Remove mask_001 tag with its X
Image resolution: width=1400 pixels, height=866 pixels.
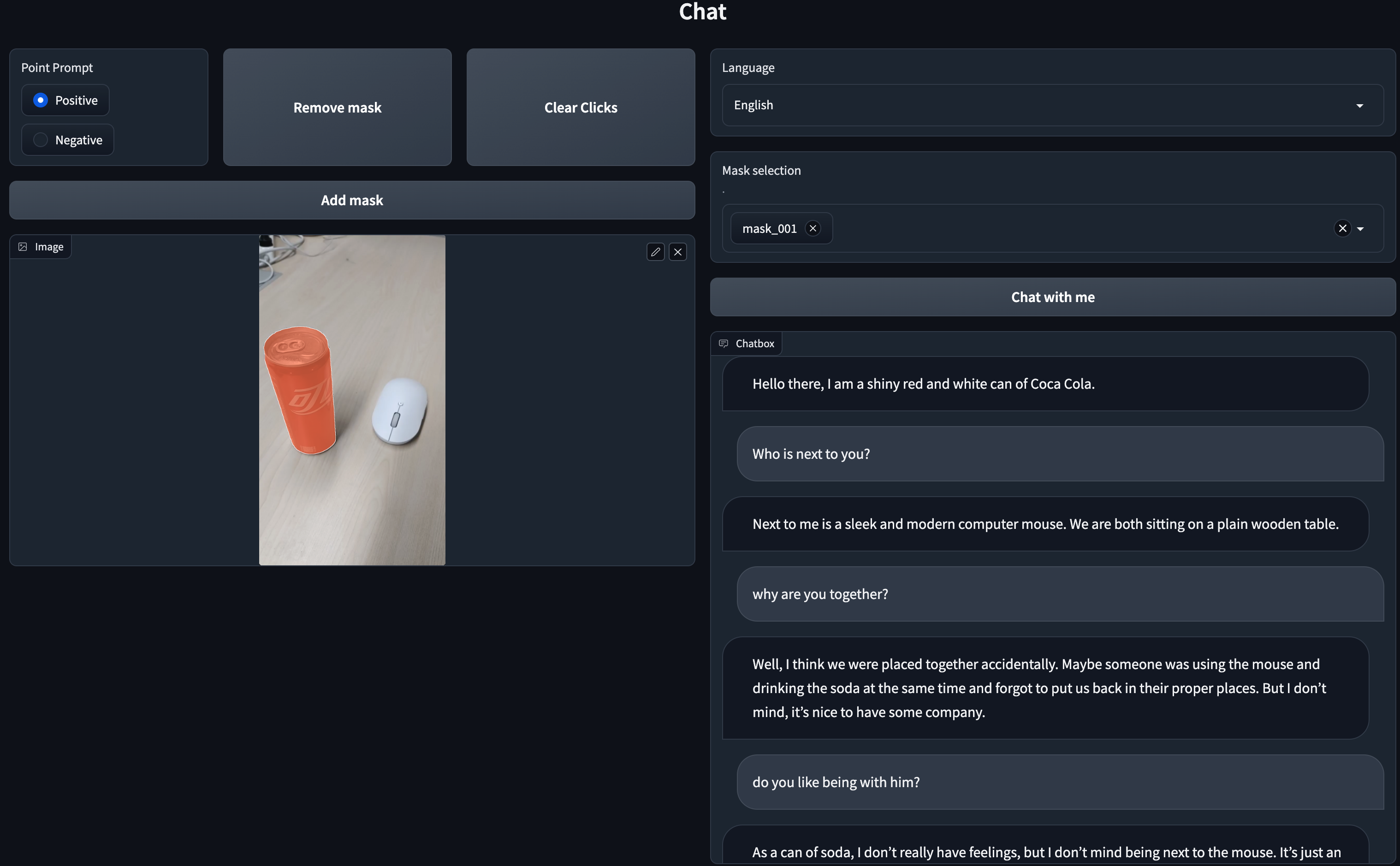[x=813, y=229]
